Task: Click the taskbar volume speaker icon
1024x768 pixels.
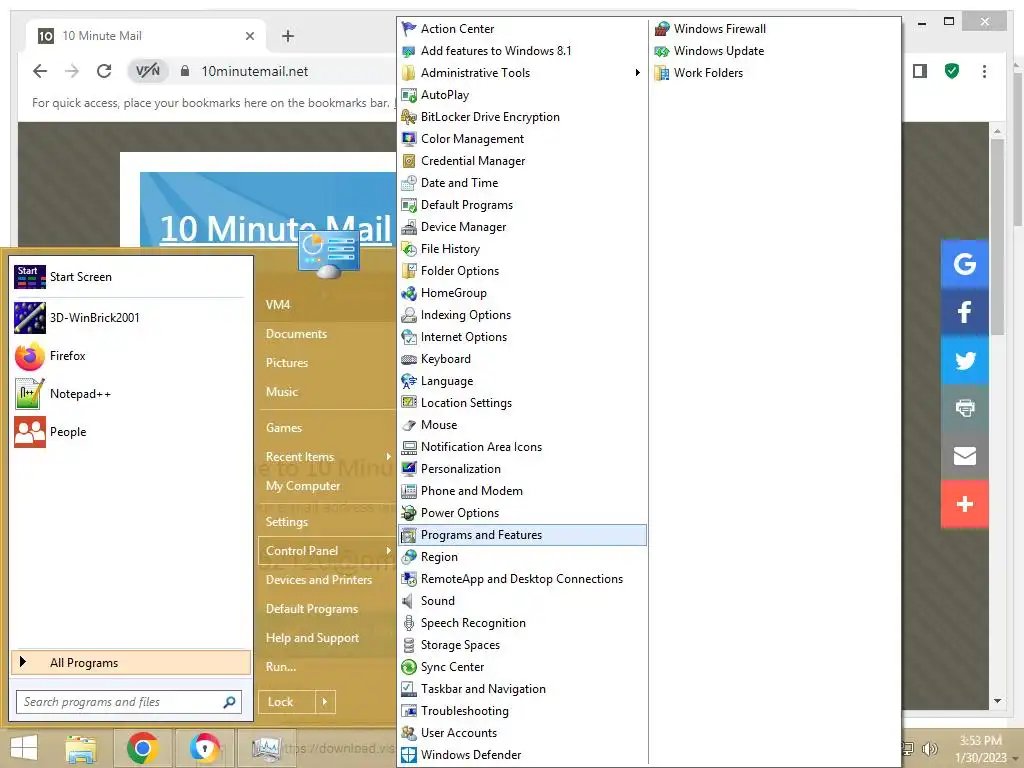Action: [930, 749]
